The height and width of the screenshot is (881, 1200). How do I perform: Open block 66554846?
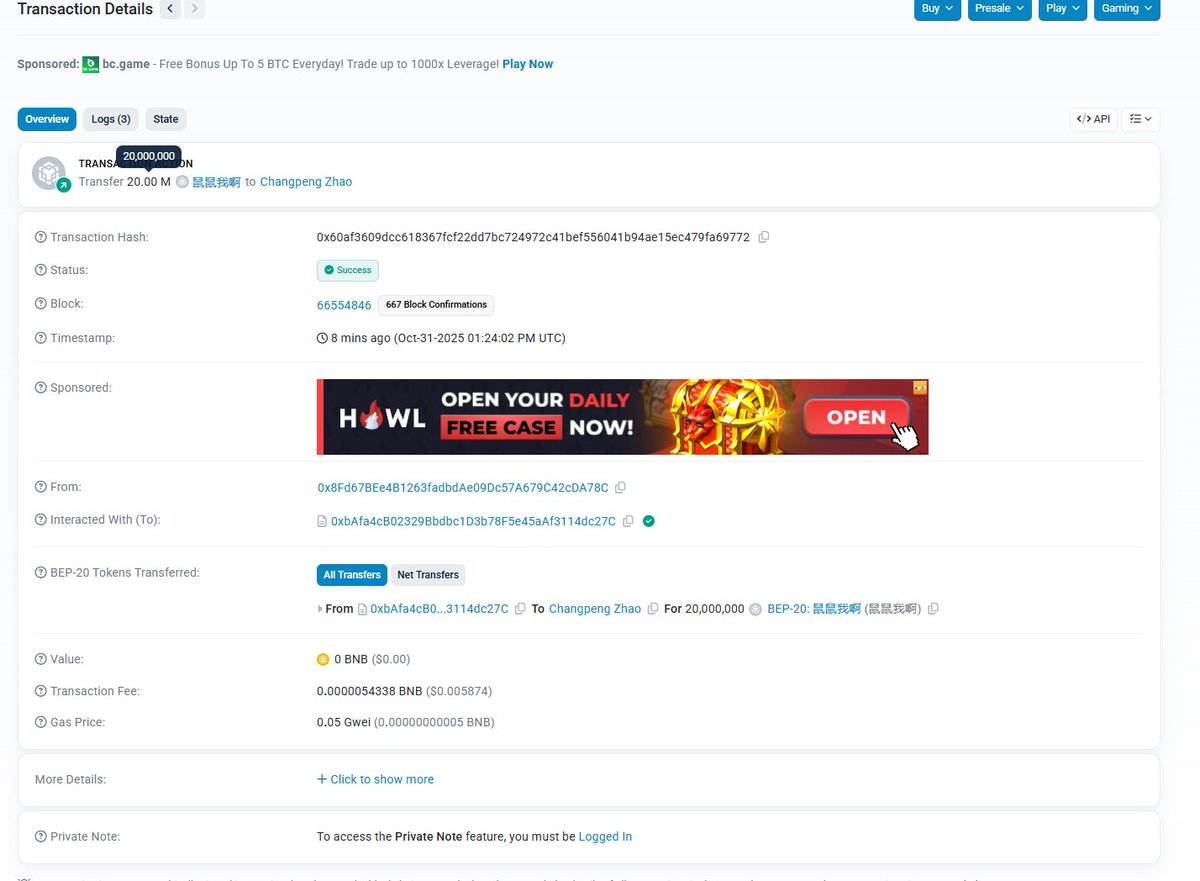pos(344,305)
